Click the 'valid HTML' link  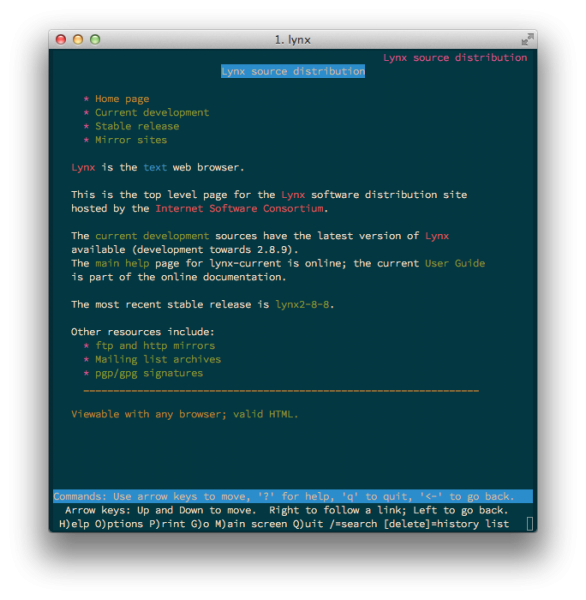pyautogui.click(x=263, y=414)
